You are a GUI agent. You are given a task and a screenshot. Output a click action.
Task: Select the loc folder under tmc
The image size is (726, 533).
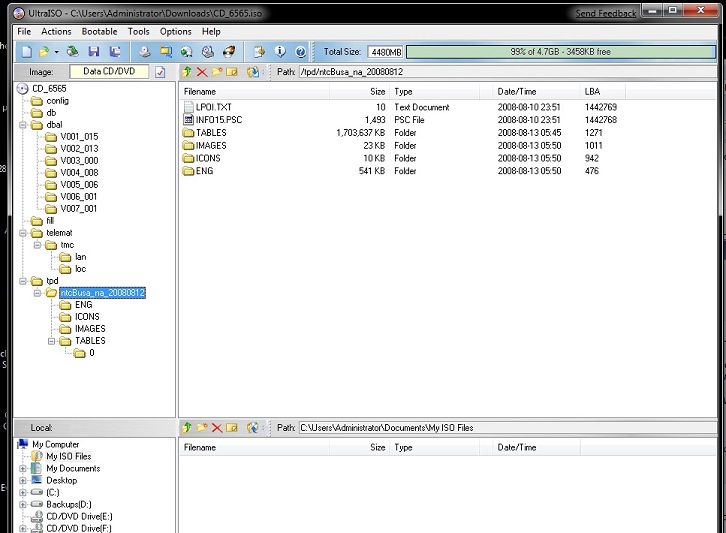click(81, 269)
